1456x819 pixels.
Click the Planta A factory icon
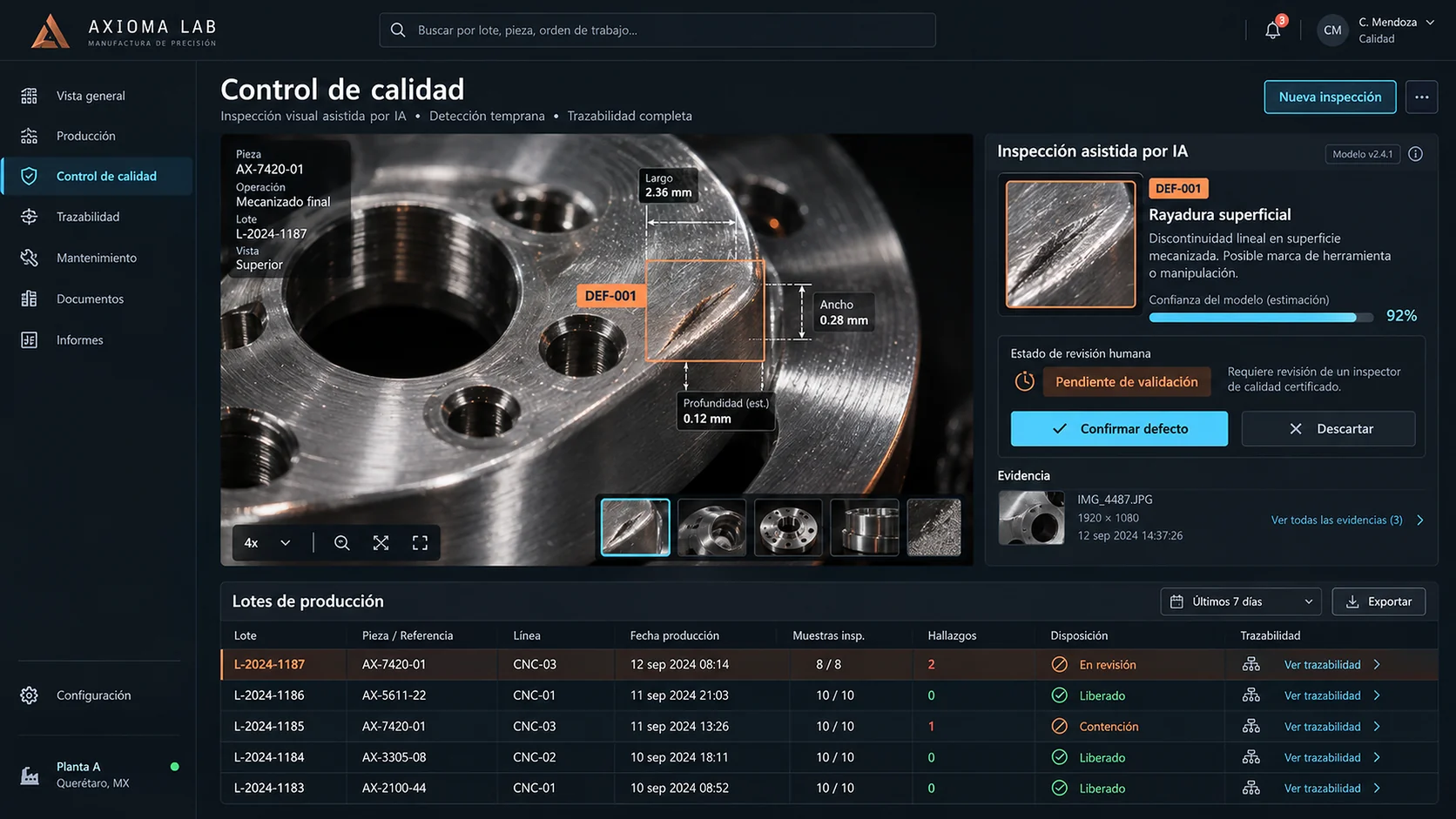coord(30,775)
